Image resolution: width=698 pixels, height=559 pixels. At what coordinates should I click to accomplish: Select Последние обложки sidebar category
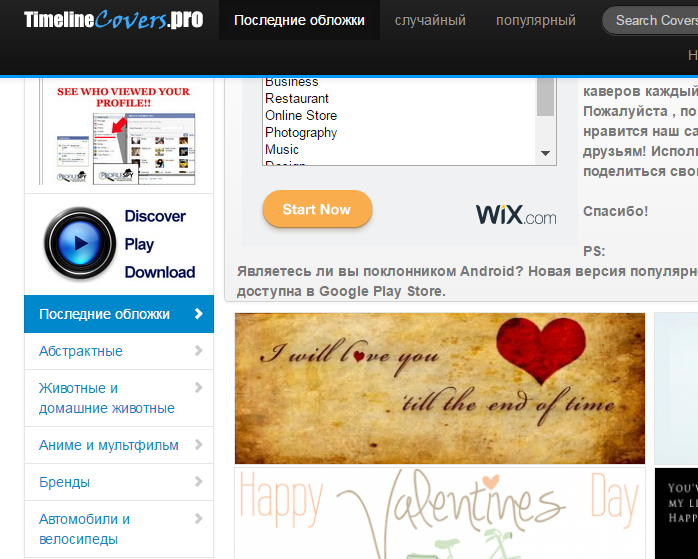119,314
